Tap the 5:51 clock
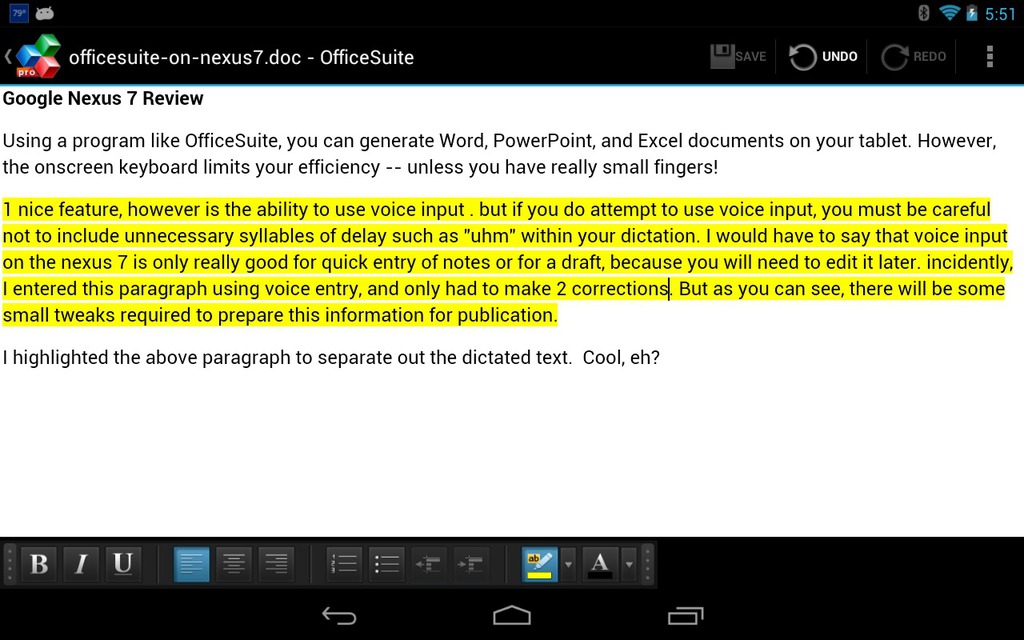This screenshot has width=1024, height=640. pyautogui.click(x=1000, y=14)
